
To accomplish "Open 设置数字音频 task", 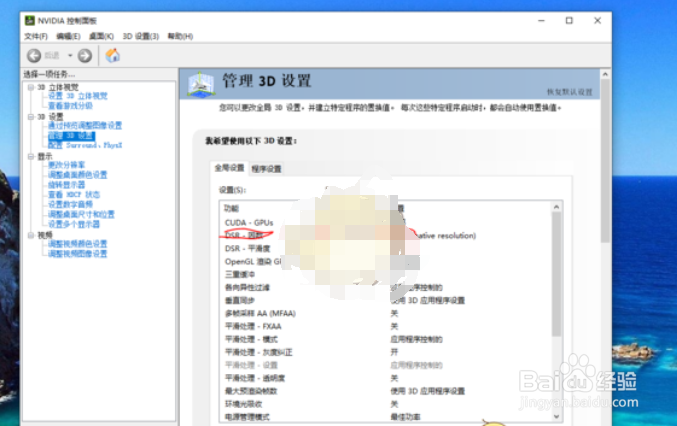I will coord(70,205).
